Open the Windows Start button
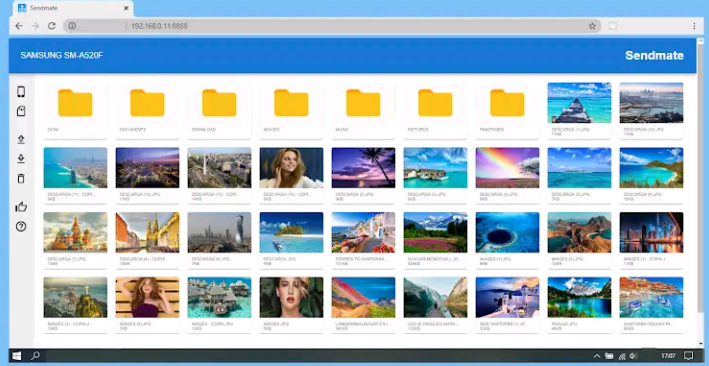The height and width of the screenshot is (366, 709). (x=17, y=356)
